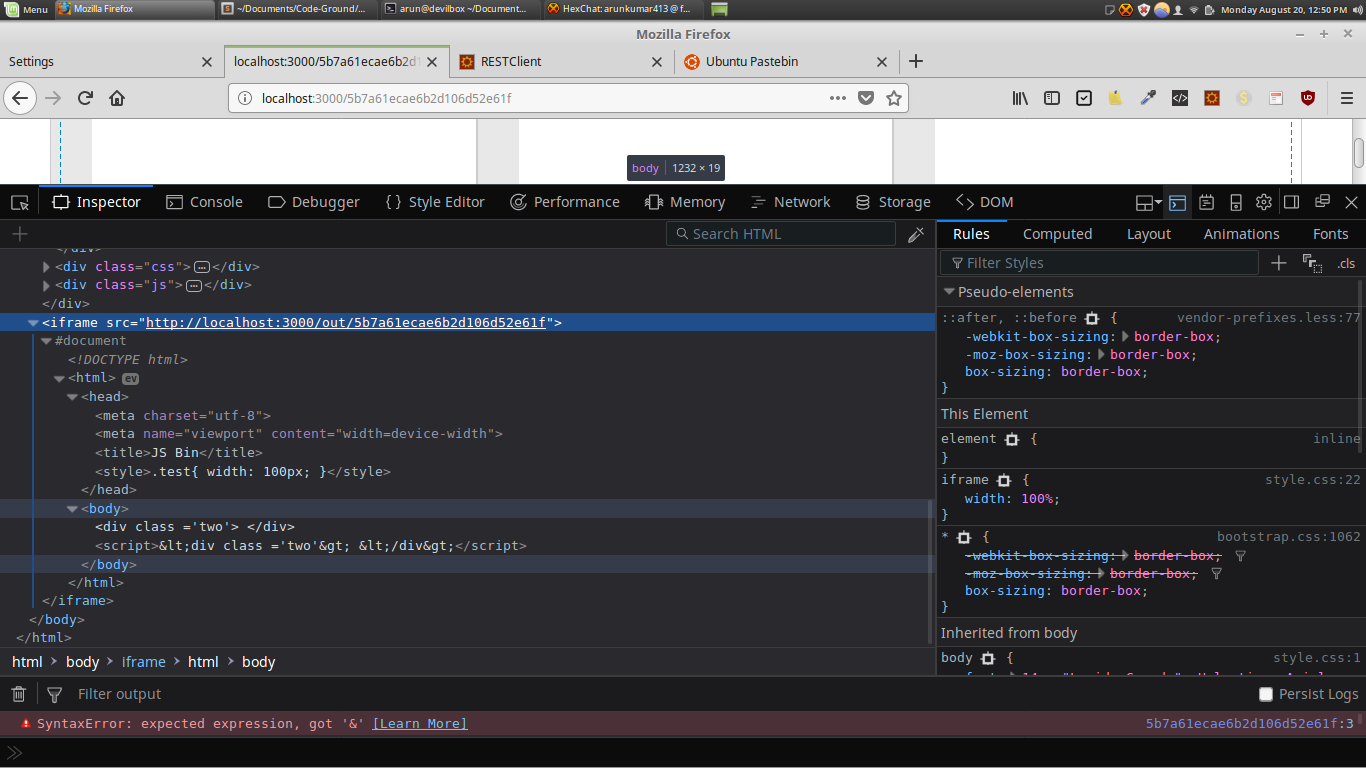The image size is (1366, 768).
Task: Click Learn More in the error message
Action: tap(420, 723)
